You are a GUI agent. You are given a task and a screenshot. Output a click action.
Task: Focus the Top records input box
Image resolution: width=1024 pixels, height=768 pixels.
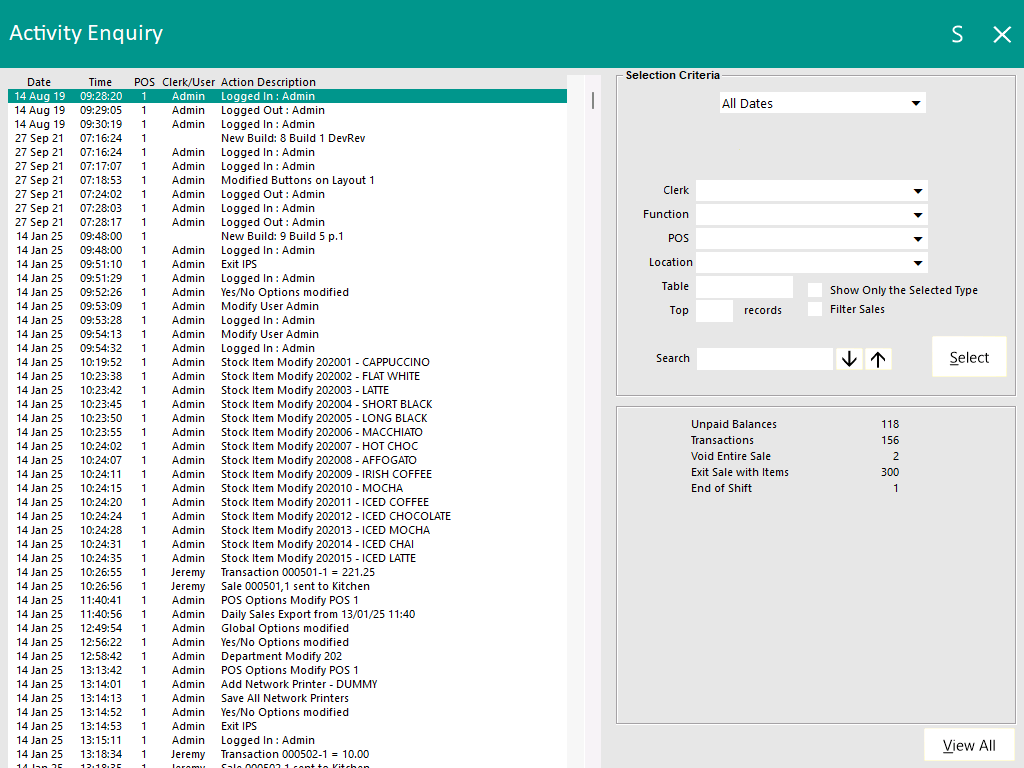[714, 311]
